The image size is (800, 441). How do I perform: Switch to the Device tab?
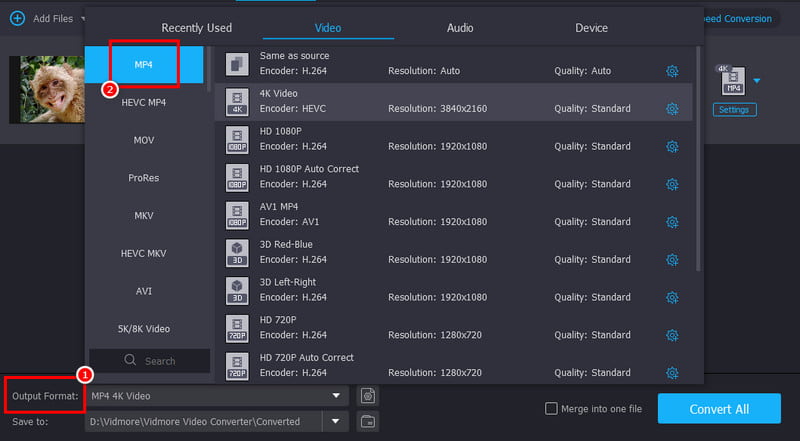pos(591,28)
